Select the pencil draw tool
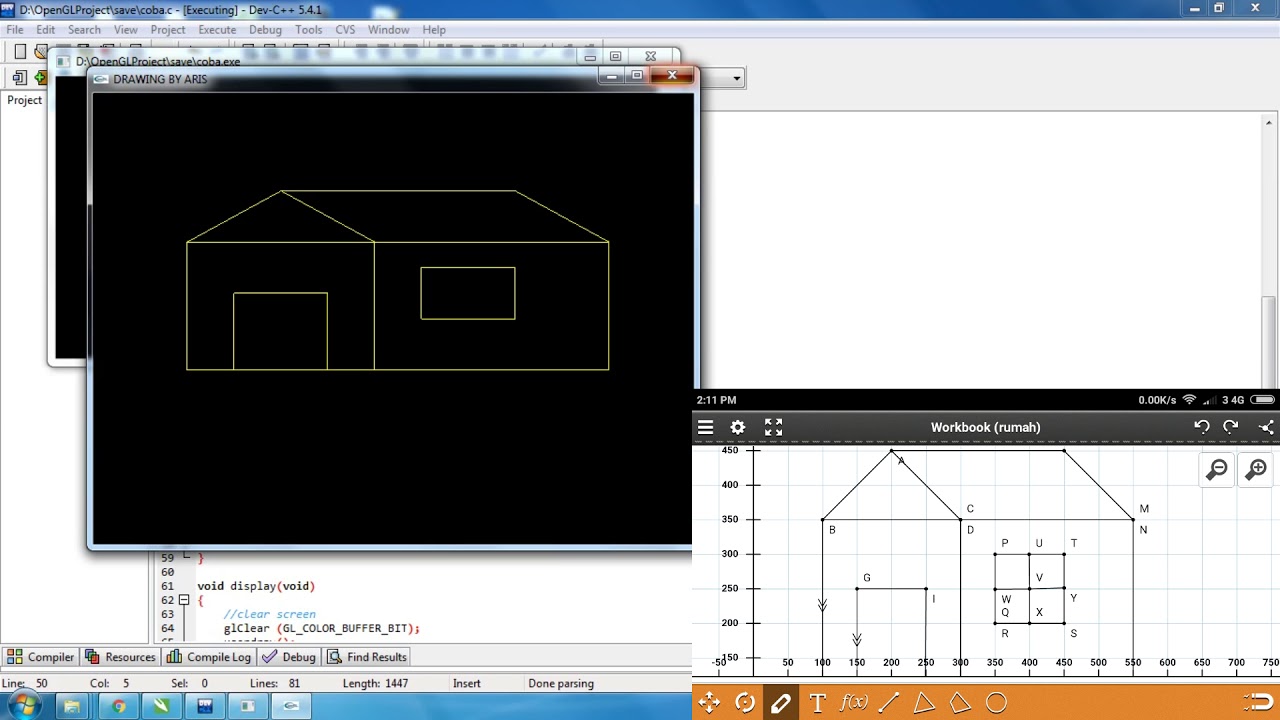Screen dimensions: 1280x720 tap(781, 702)
